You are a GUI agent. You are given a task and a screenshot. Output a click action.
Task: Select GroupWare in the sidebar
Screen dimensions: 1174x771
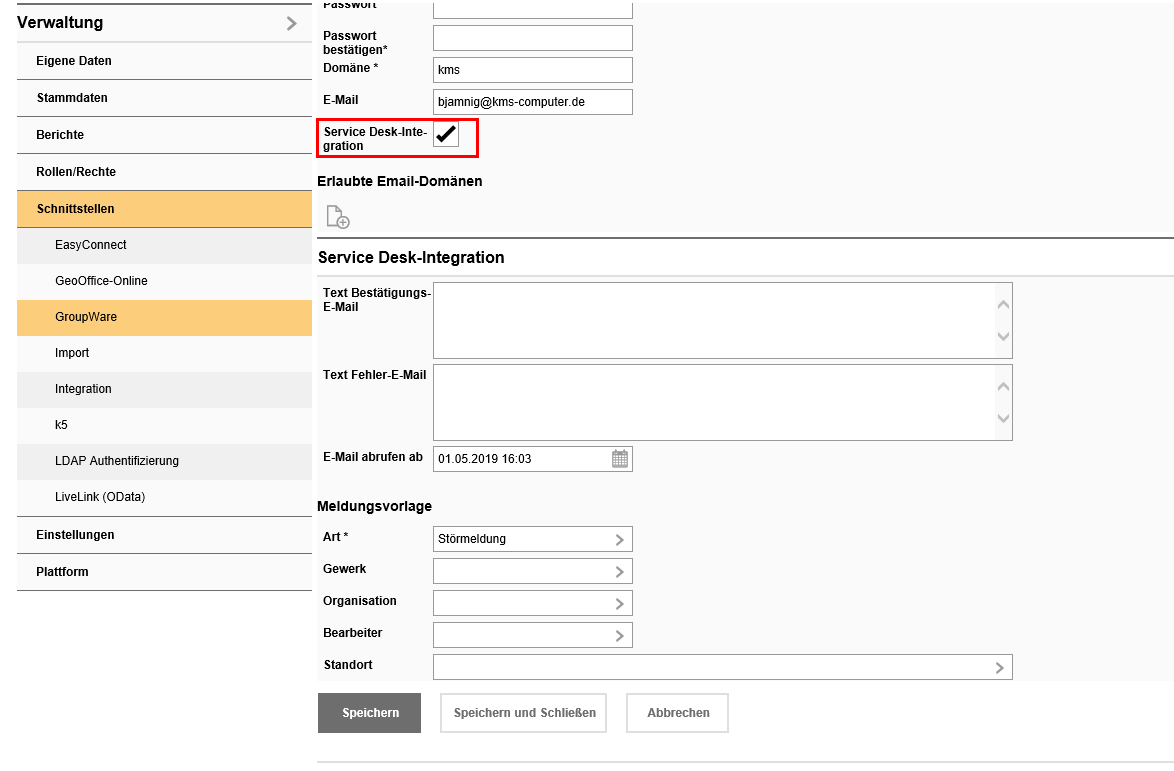(x=164, y=317)
